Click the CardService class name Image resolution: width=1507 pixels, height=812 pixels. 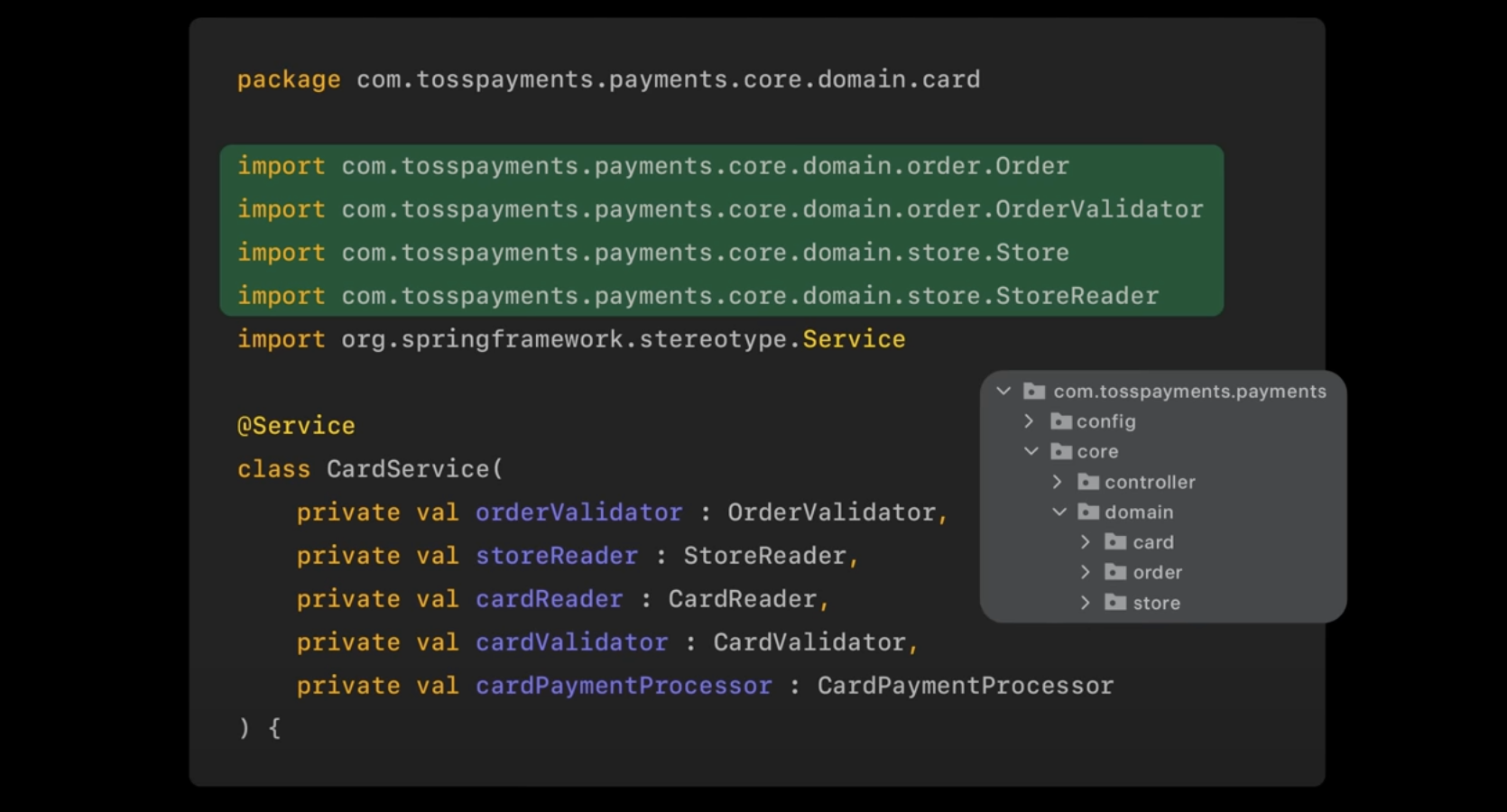click(x=407, y=469)
